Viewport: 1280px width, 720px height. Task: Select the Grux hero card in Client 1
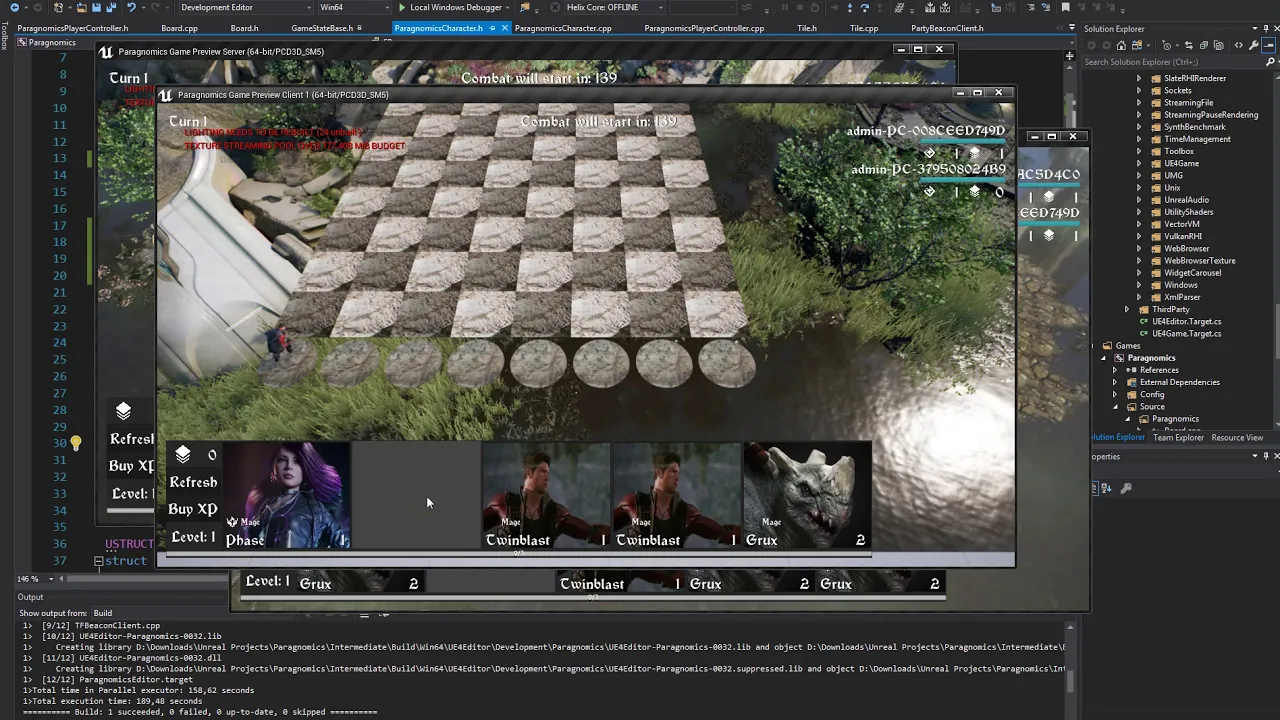coord(806,496)
